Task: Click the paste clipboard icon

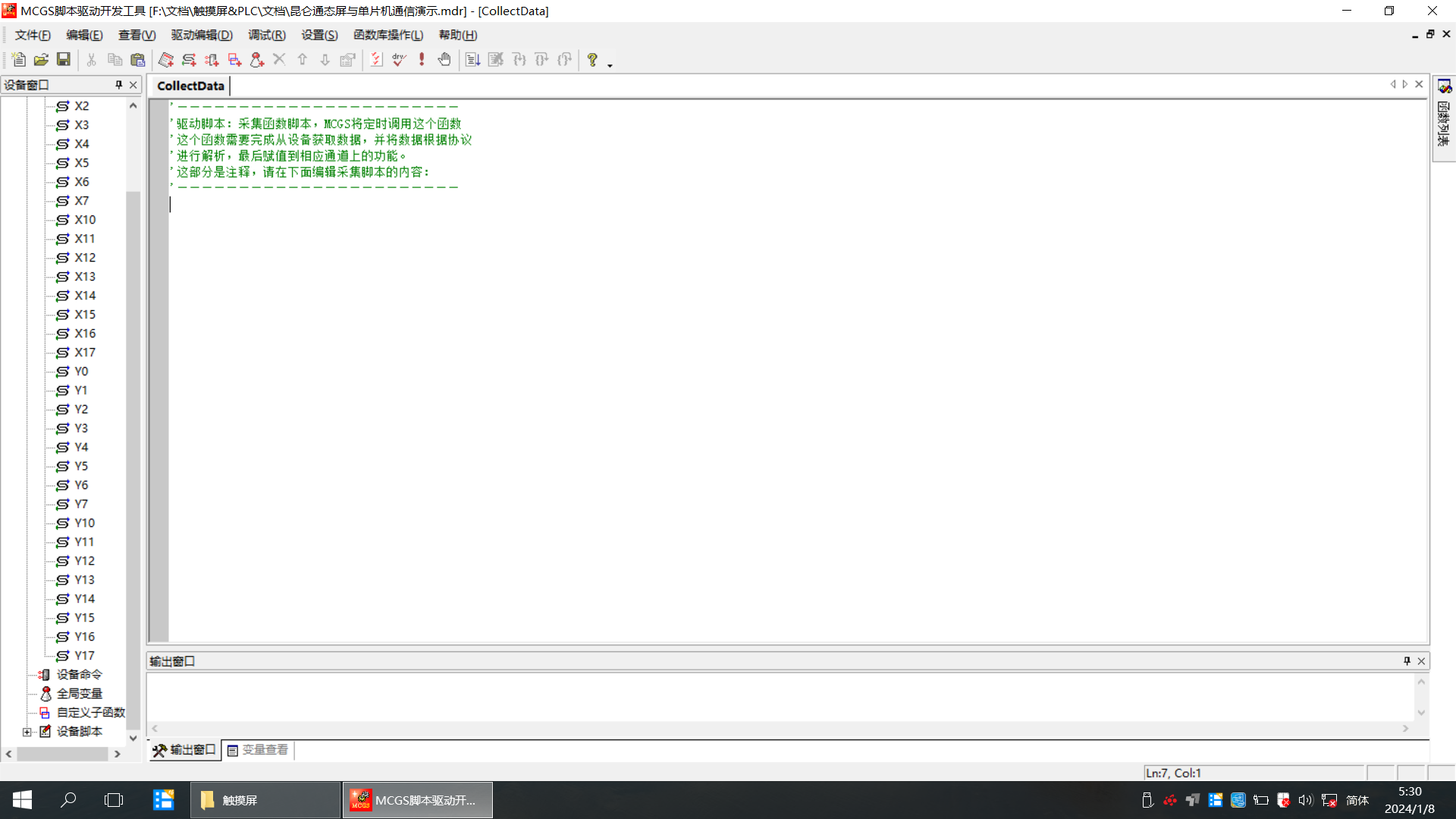Action: (138, 60)
